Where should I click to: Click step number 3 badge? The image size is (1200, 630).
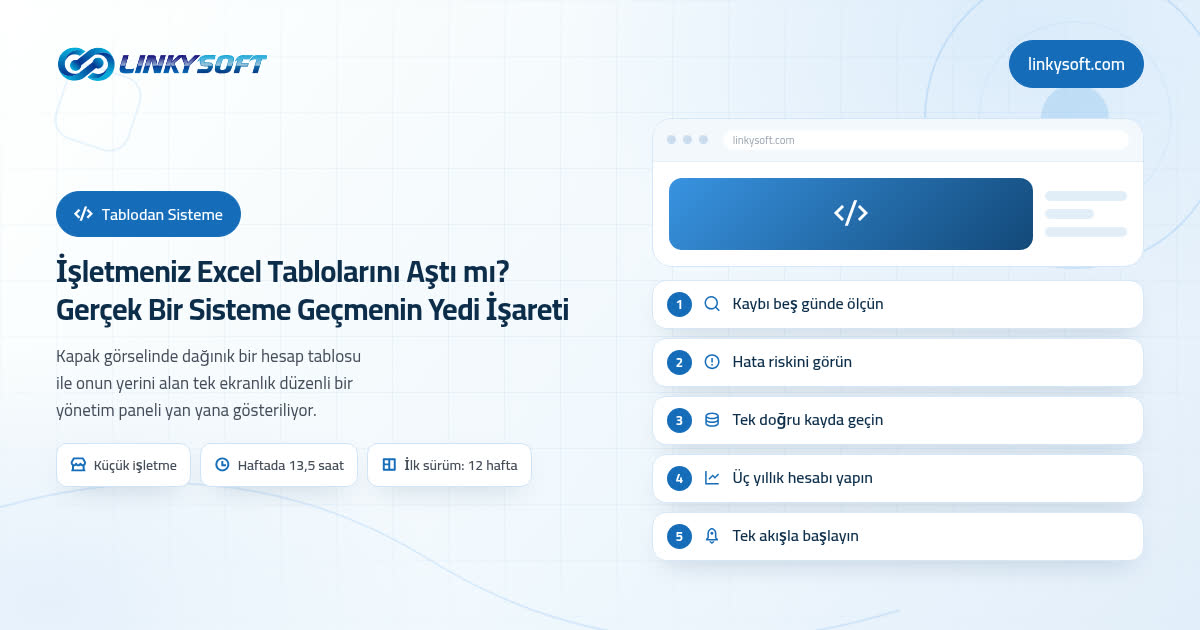(x=679, y=420)
